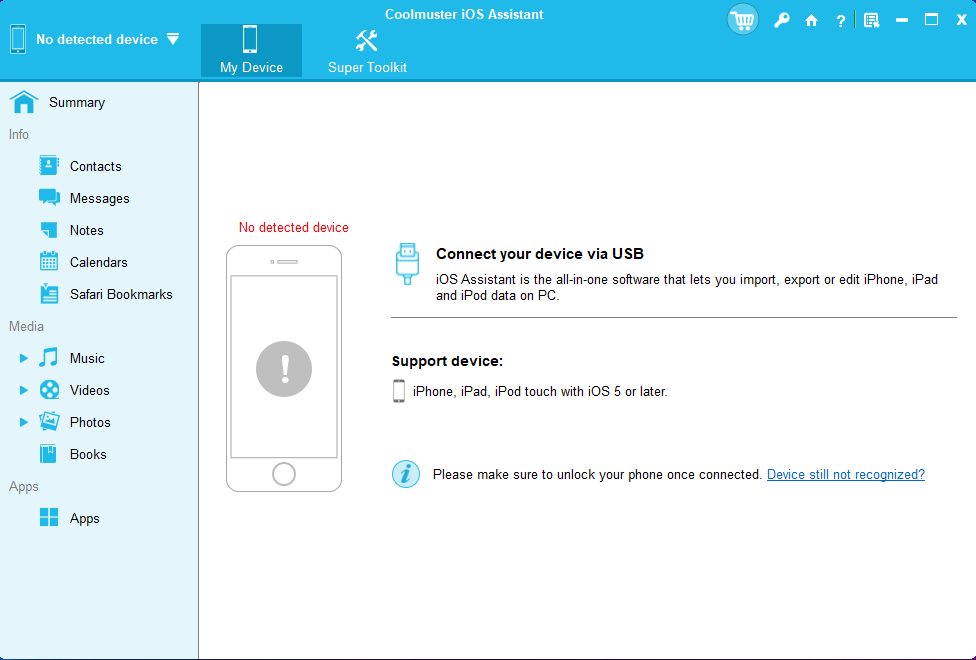Select the Apps item with the grid icon
The image size is (976, 660).
point(85,519)
